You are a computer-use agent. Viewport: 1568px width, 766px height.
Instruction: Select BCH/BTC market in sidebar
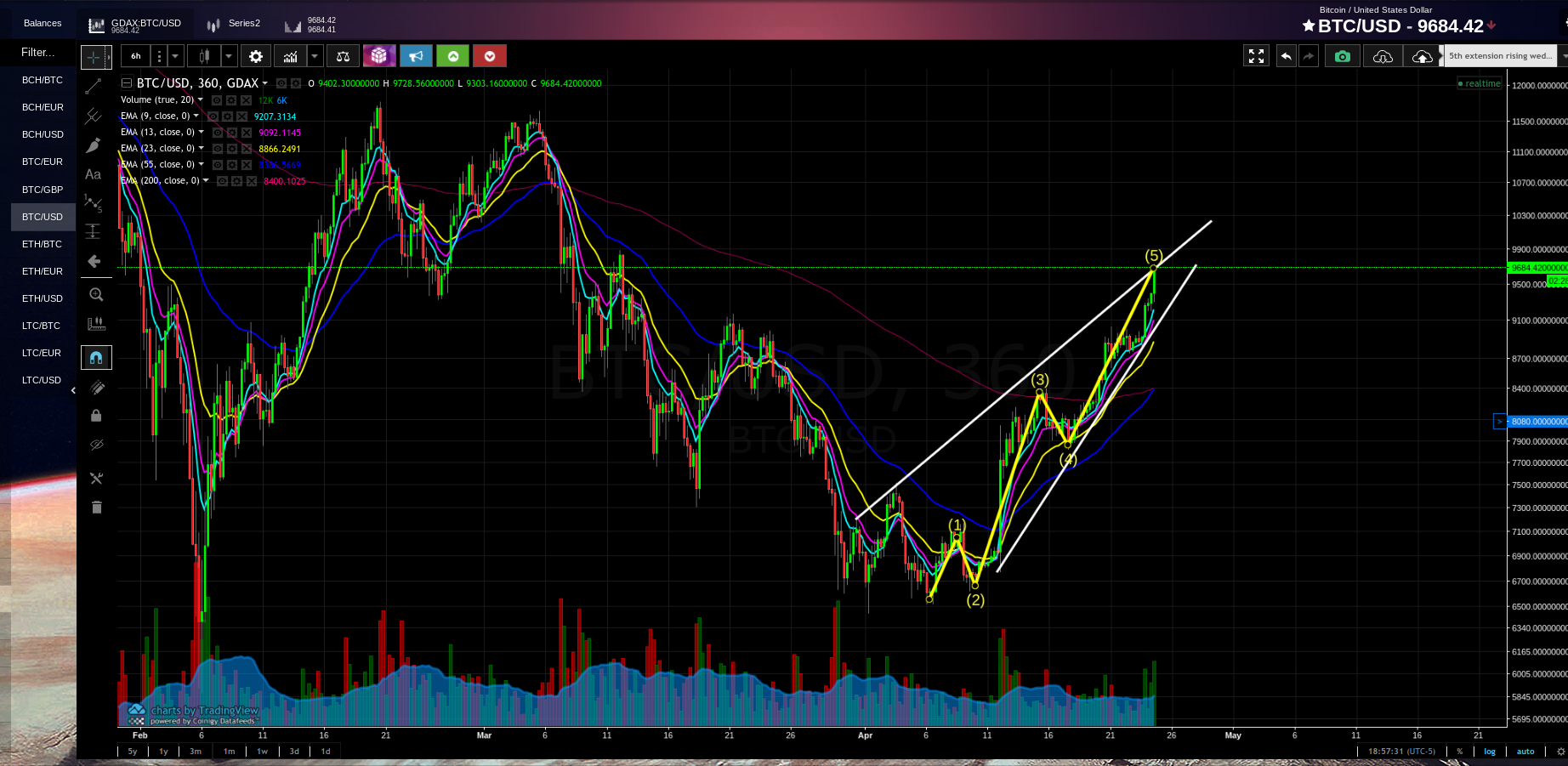click(x=43, y=80)
